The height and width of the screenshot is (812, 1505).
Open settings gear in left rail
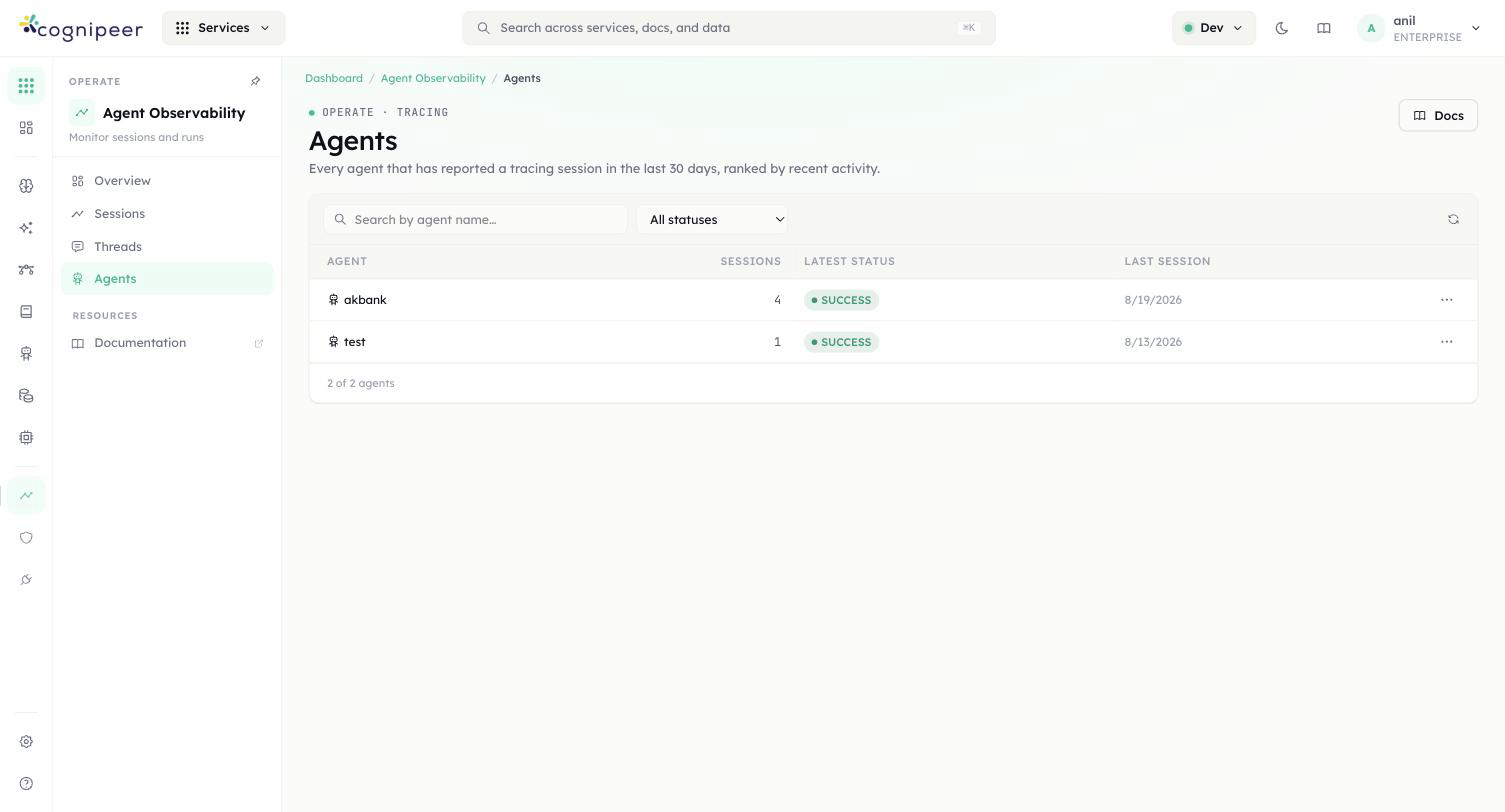coord(26,742)
